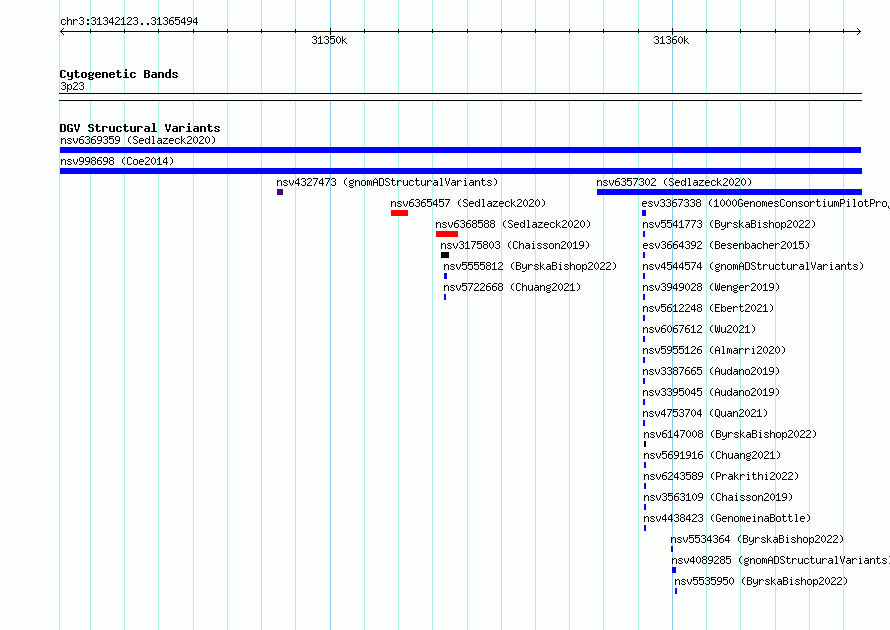Click nsv5722668 (Chuang2021) label
The image size is (890, 630).
513,287
